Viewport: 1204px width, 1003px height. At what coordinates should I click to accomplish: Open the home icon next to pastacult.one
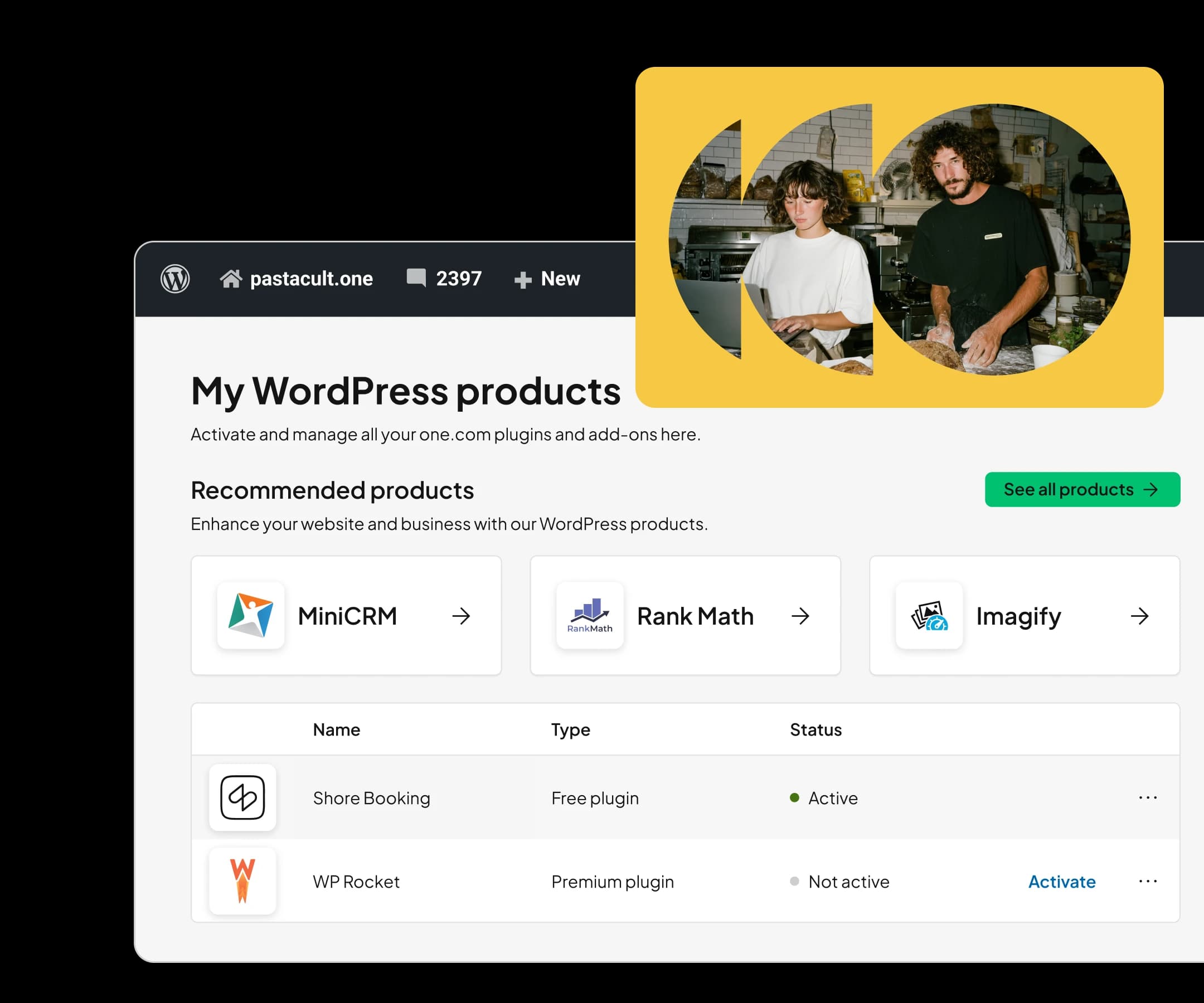tap(232, 278)
